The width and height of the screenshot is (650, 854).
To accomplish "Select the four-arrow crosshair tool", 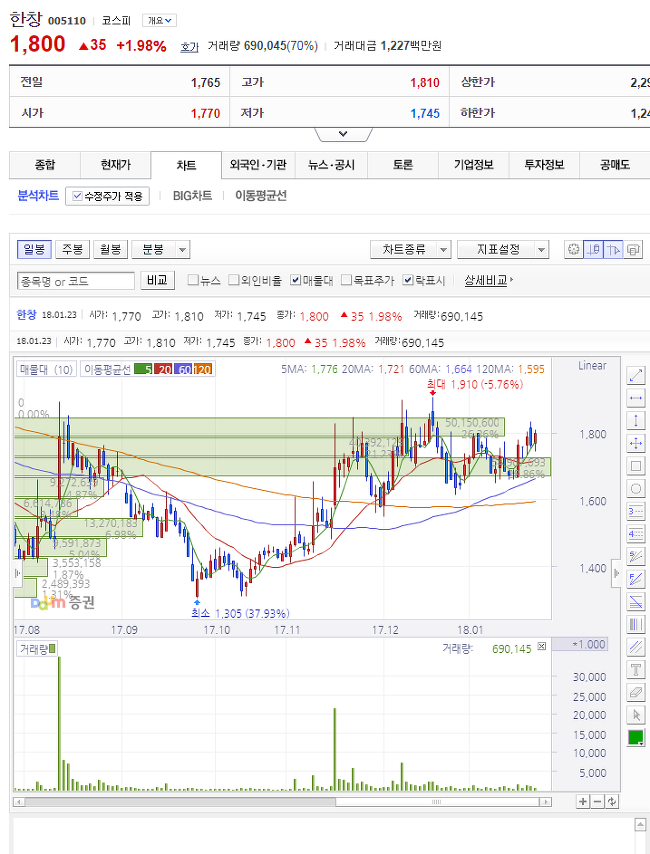I will pyautogui.click(x=636, y=443).
